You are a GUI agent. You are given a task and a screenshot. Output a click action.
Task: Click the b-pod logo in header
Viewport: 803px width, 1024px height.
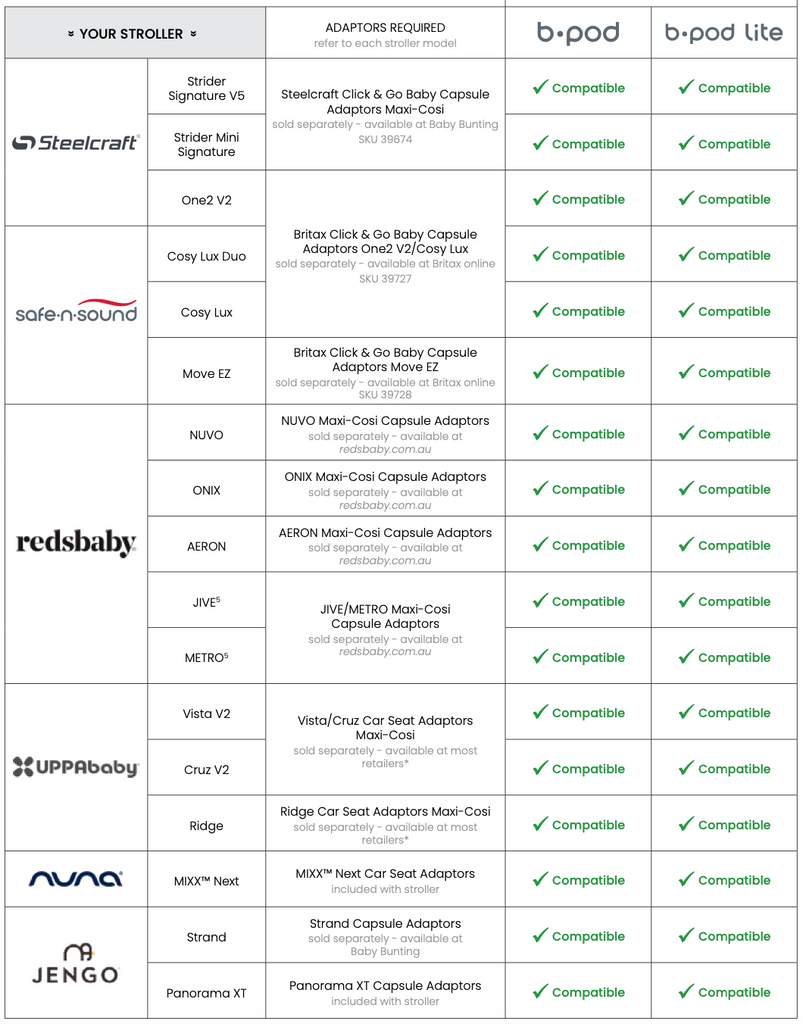[x=578, y=33]
